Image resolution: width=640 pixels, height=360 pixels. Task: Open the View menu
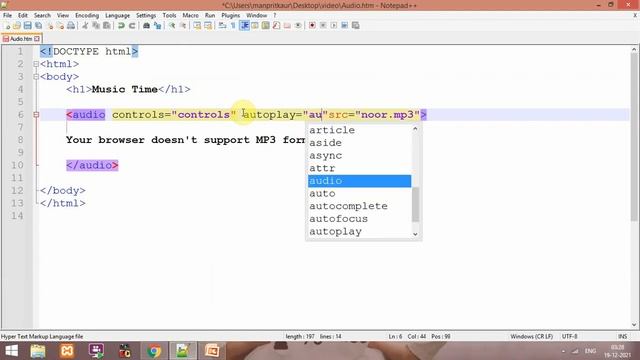pos(63,16)
